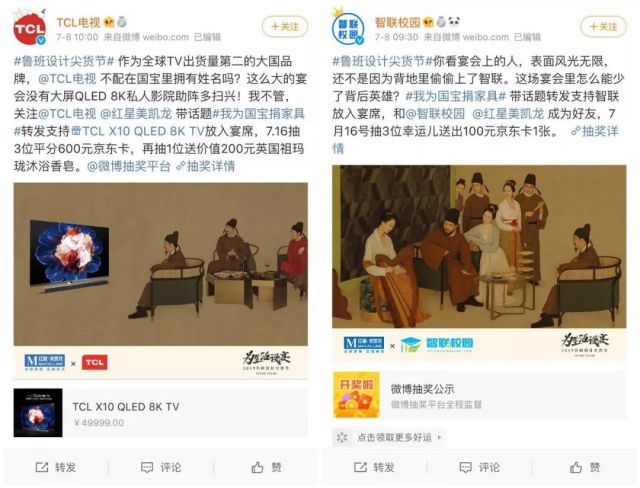Open the 微博抽奖公示 lottery card
This screenshot has width=640, height=488.
coord(479,395)
